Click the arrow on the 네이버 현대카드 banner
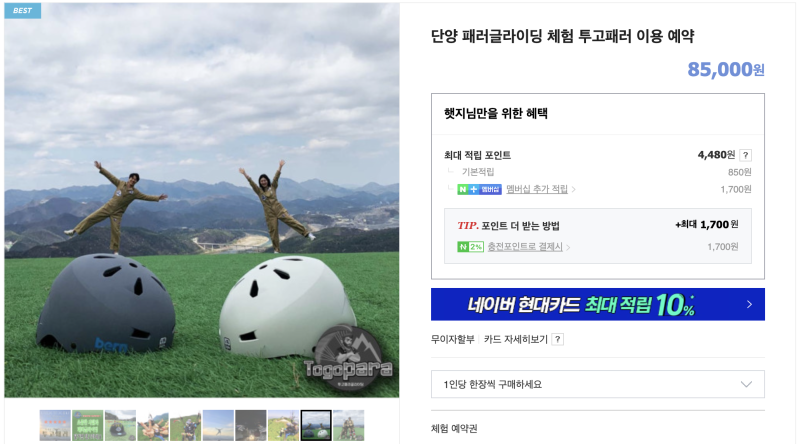800x444 pixels. point(749,305)
